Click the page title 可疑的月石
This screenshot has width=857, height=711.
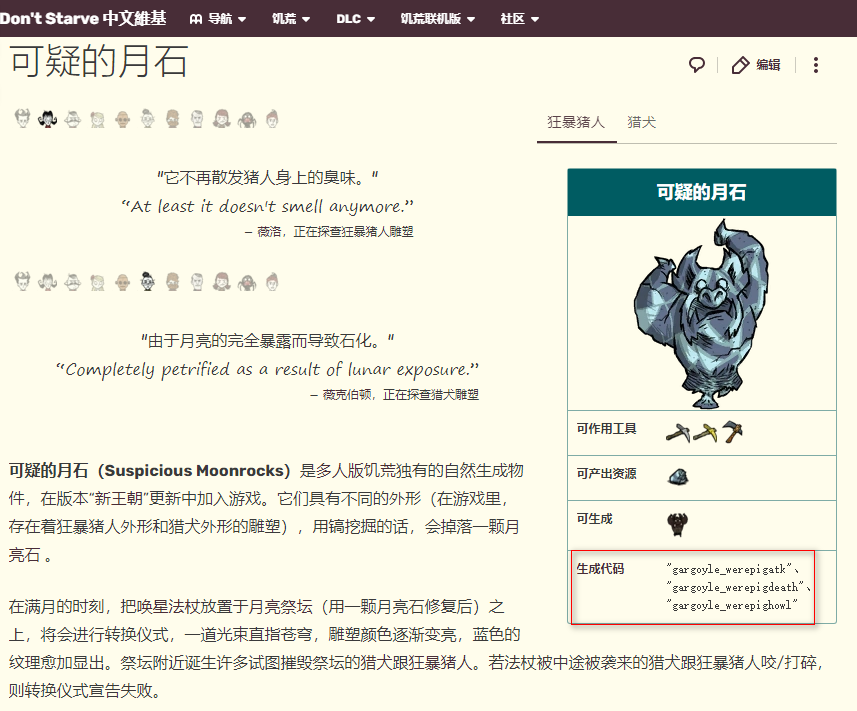pos(99,61)
